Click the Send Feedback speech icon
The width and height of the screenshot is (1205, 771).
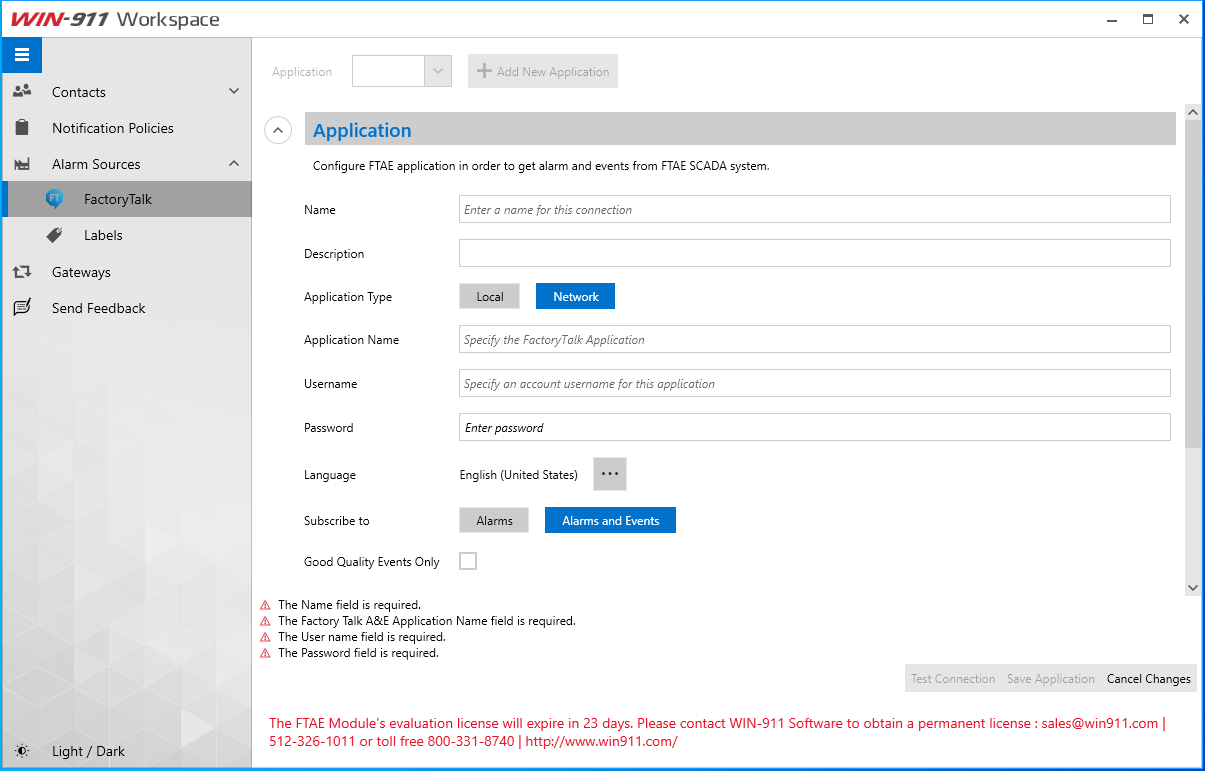(x=22, y=308)
